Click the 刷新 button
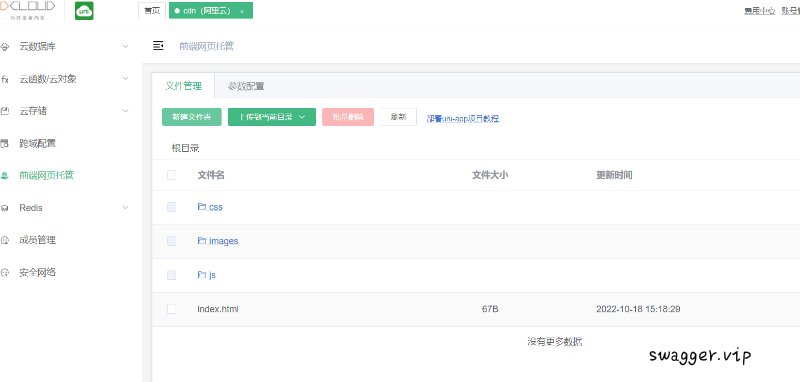 point(398,117)
